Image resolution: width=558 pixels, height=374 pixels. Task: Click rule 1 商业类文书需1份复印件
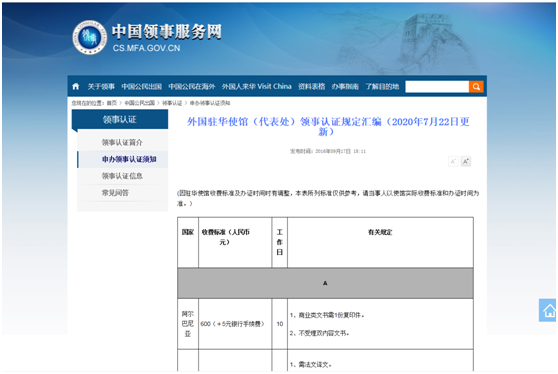click(x=327, y=315)
